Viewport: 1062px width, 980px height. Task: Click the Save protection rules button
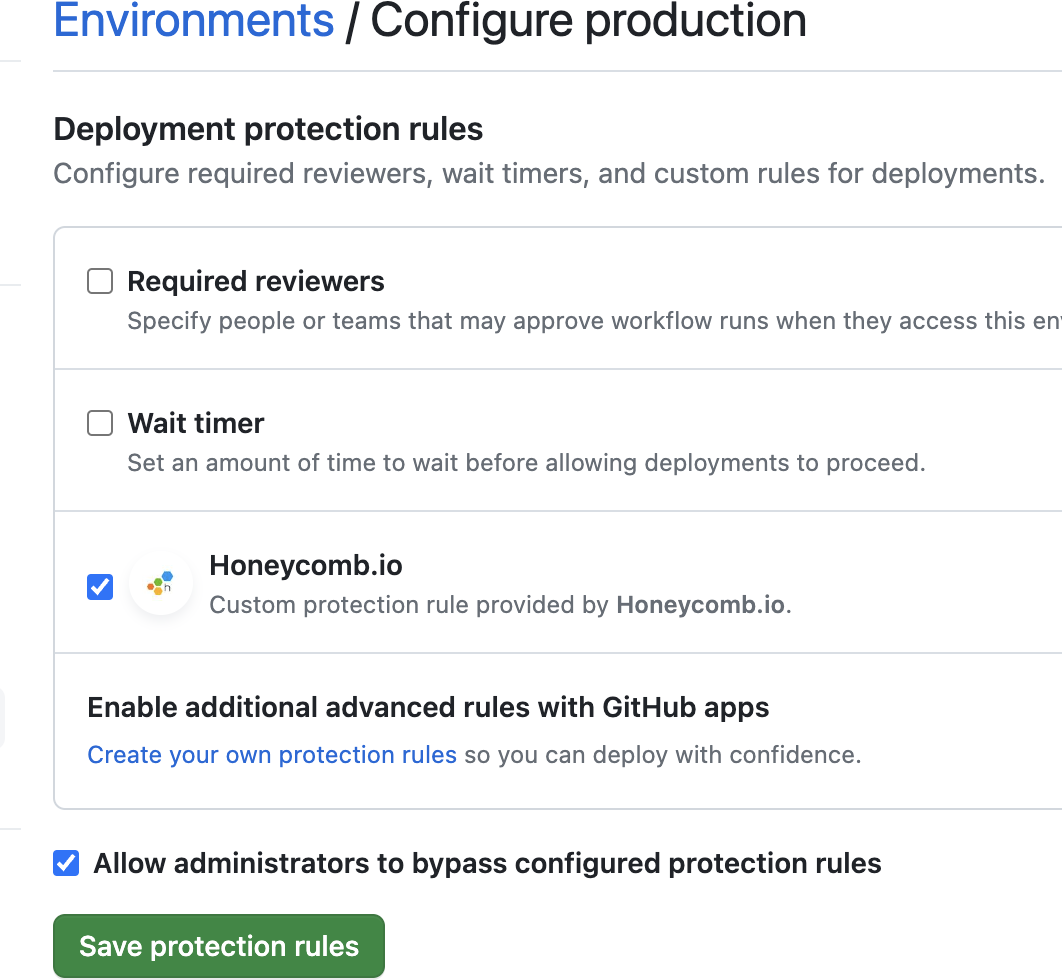(218, 945)
